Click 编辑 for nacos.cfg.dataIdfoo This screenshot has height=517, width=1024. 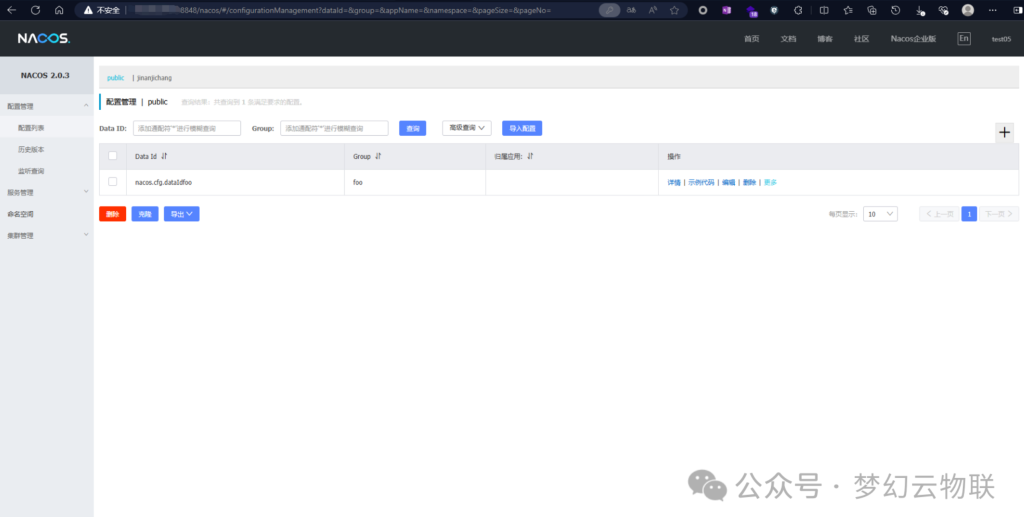tap(729, 183)
